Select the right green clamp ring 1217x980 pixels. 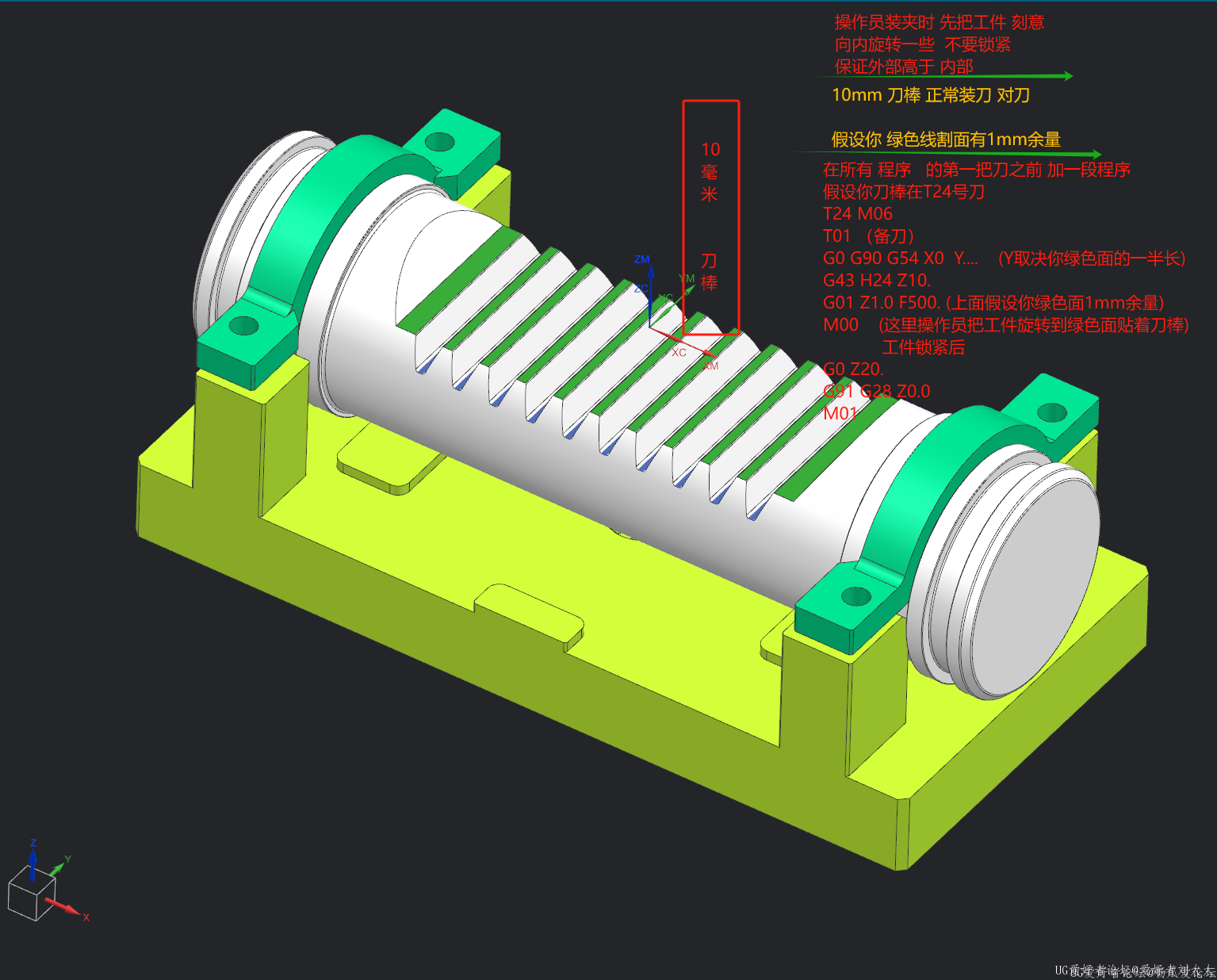click(924, 484)
